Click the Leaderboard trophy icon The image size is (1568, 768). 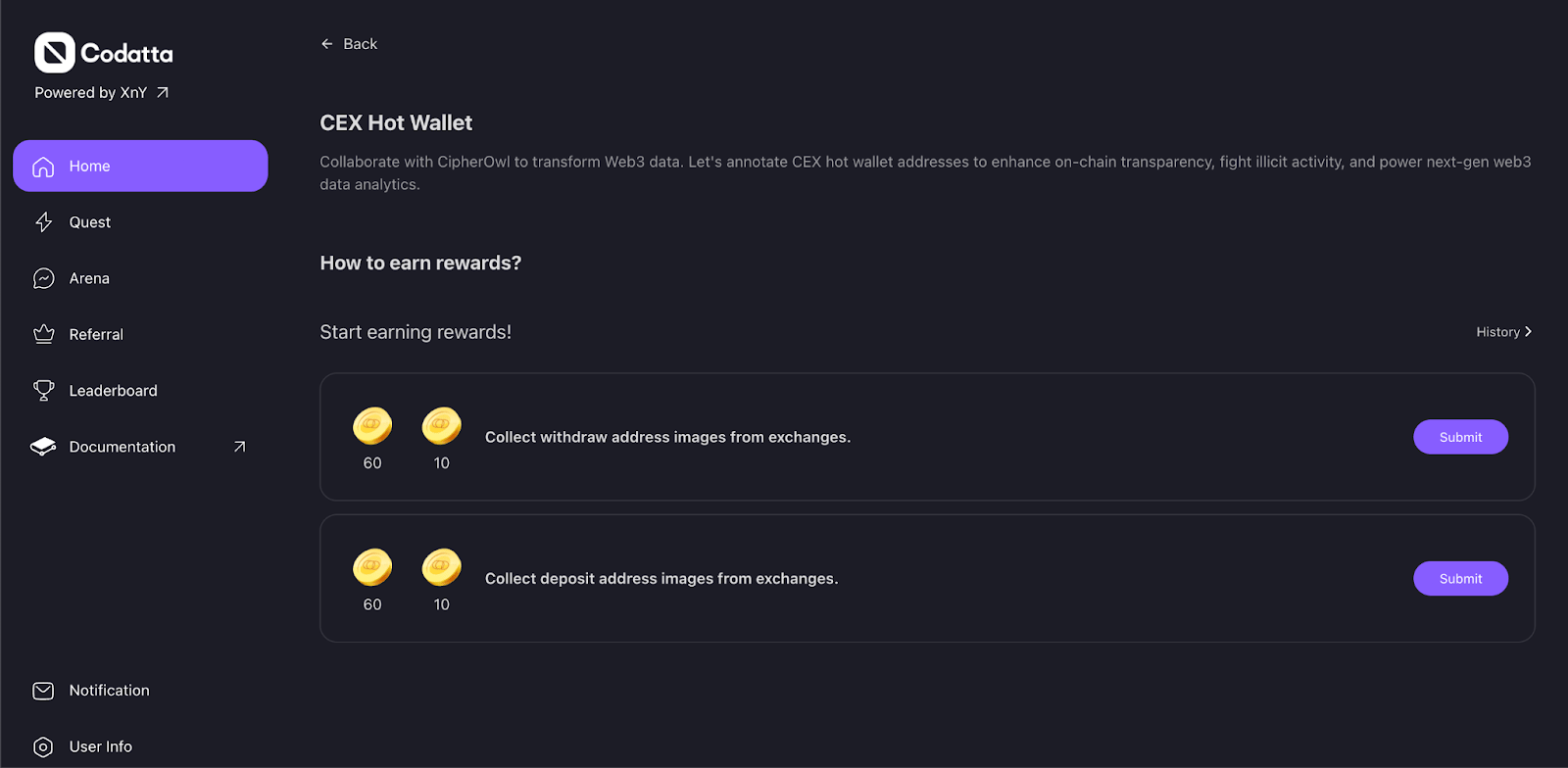43,390
